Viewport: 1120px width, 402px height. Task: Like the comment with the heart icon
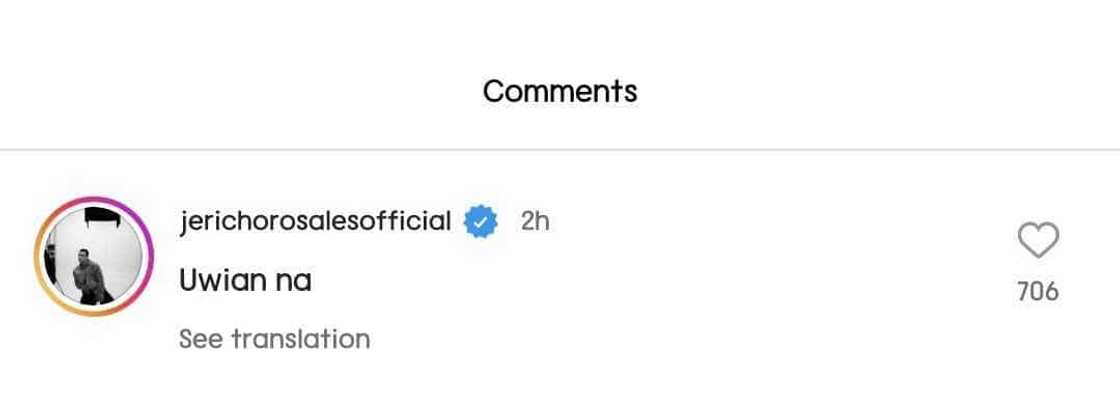coord(1037,242)
